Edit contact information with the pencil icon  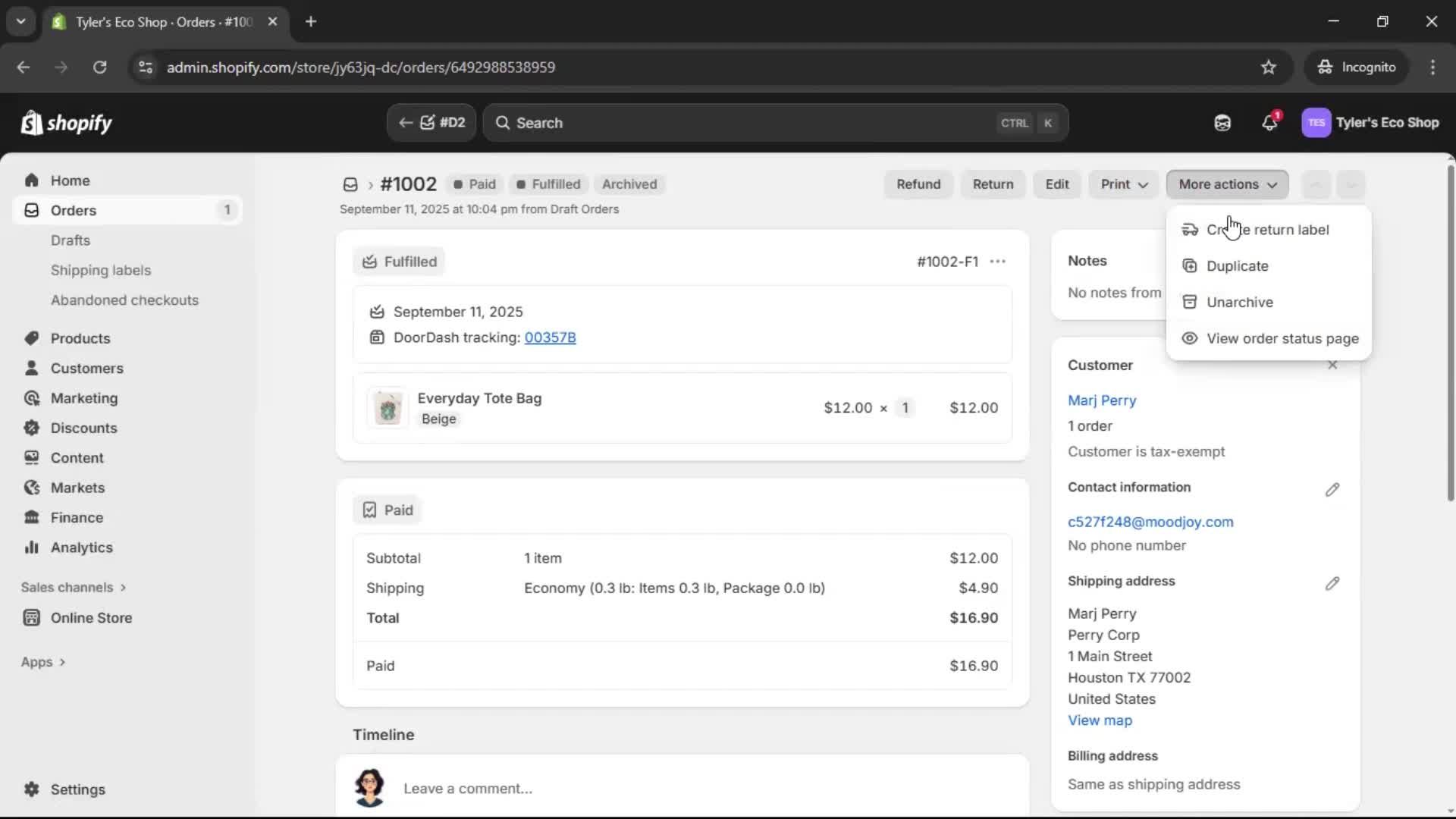pos(1332,489)
